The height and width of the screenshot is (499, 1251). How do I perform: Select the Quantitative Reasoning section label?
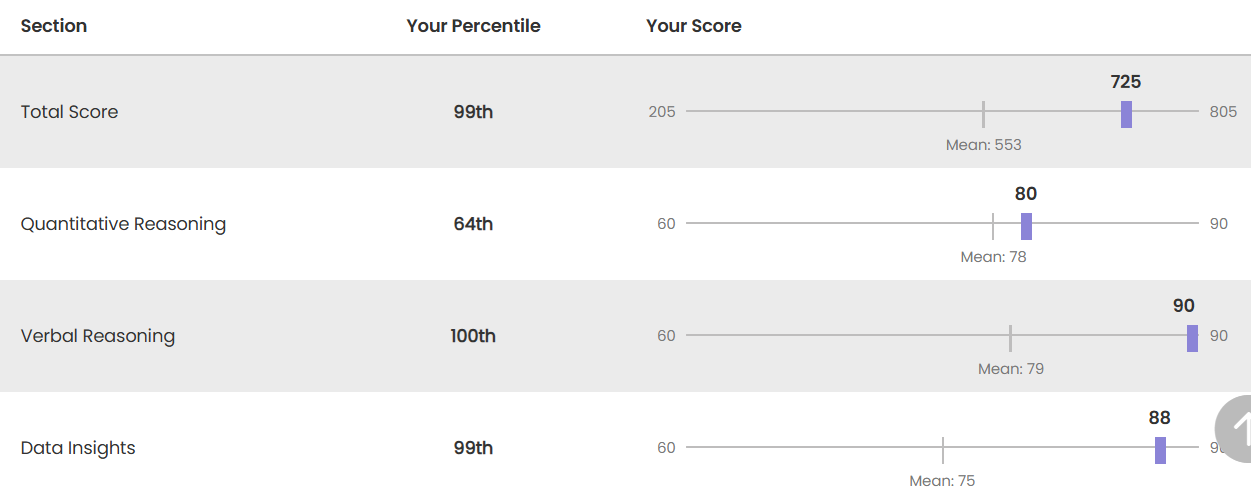coord(123,224)
